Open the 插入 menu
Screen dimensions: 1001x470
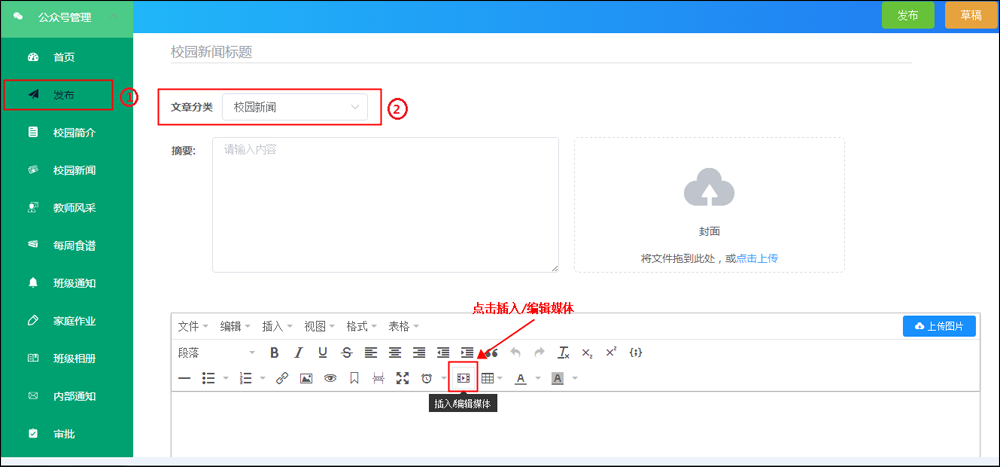coord(277,326)
